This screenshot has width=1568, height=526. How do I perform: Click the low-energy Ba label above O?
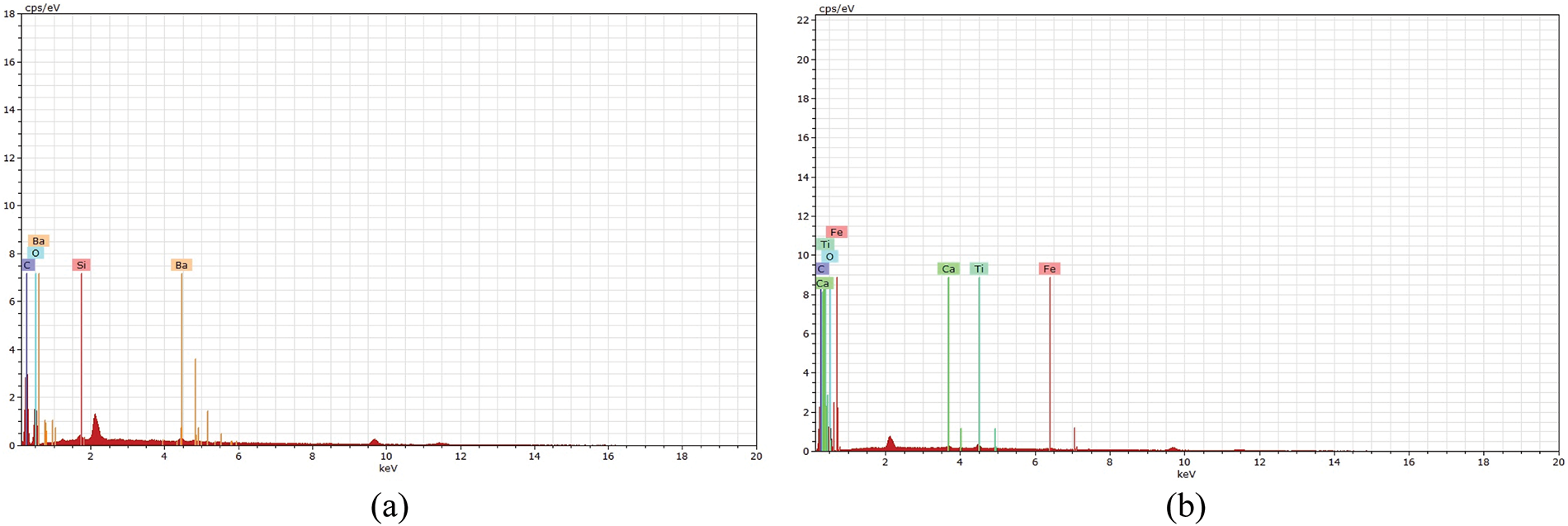tap(39, 241)
